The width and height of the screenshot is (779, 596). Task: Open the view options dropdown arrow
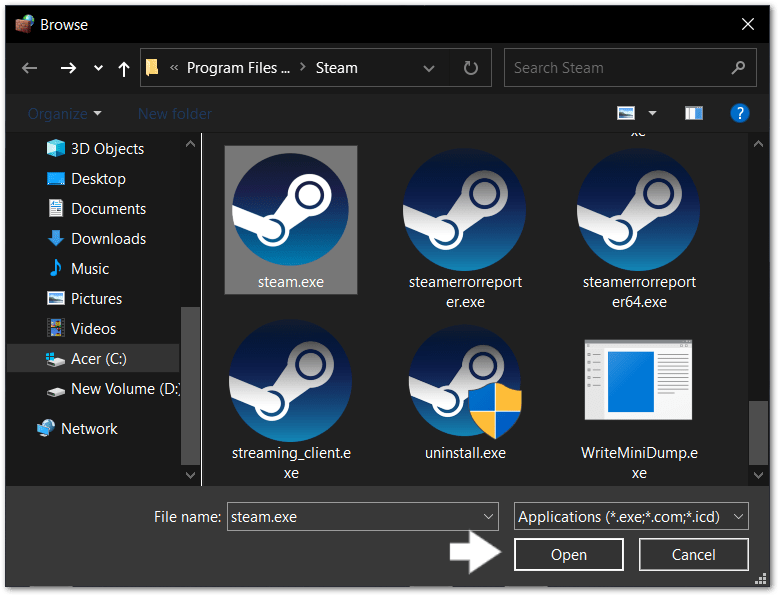pos(652,114)
